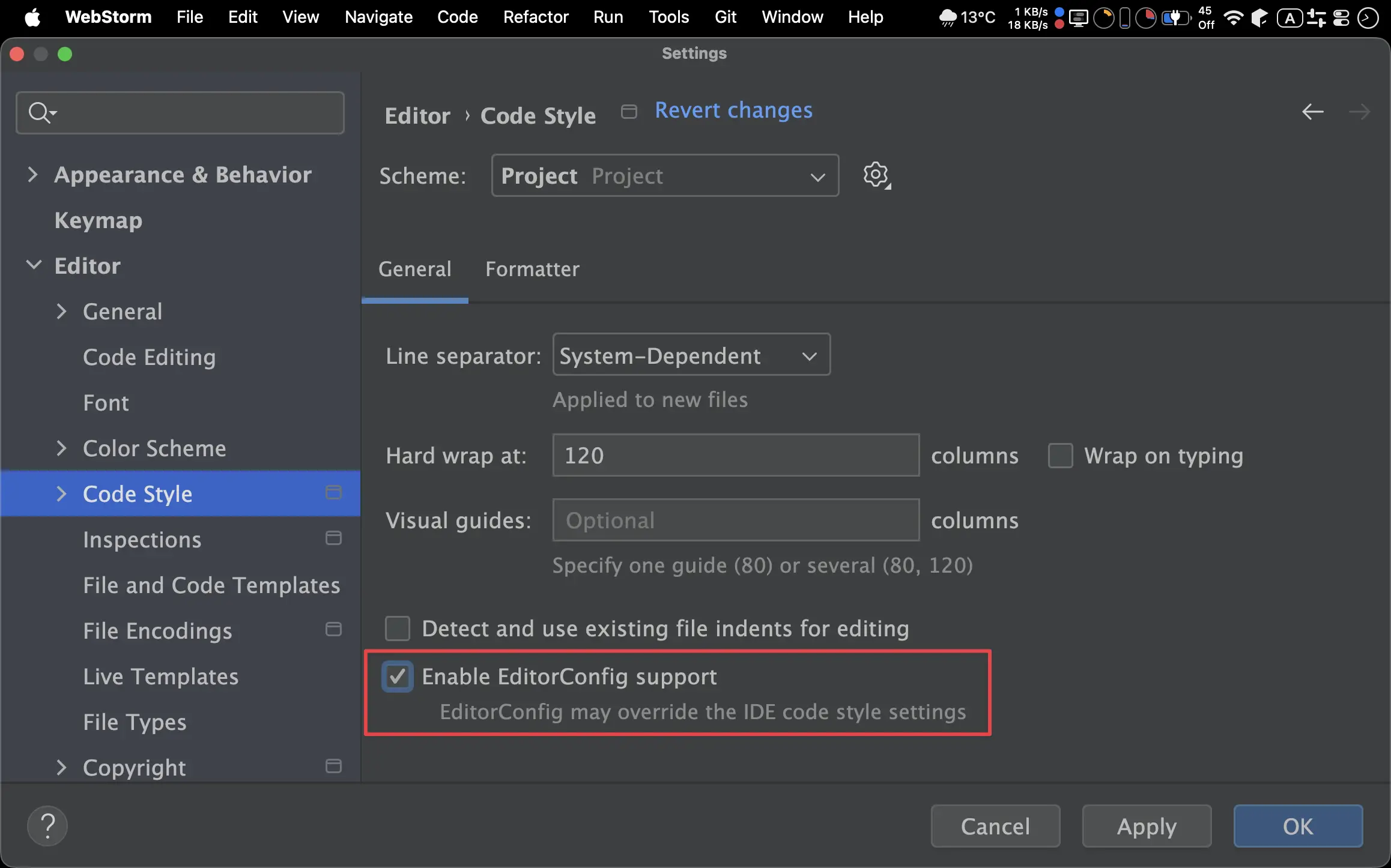Viewport: 1391px width, 868px height.
Task: Click the help question mark button
Action: (x=47, y=826)
